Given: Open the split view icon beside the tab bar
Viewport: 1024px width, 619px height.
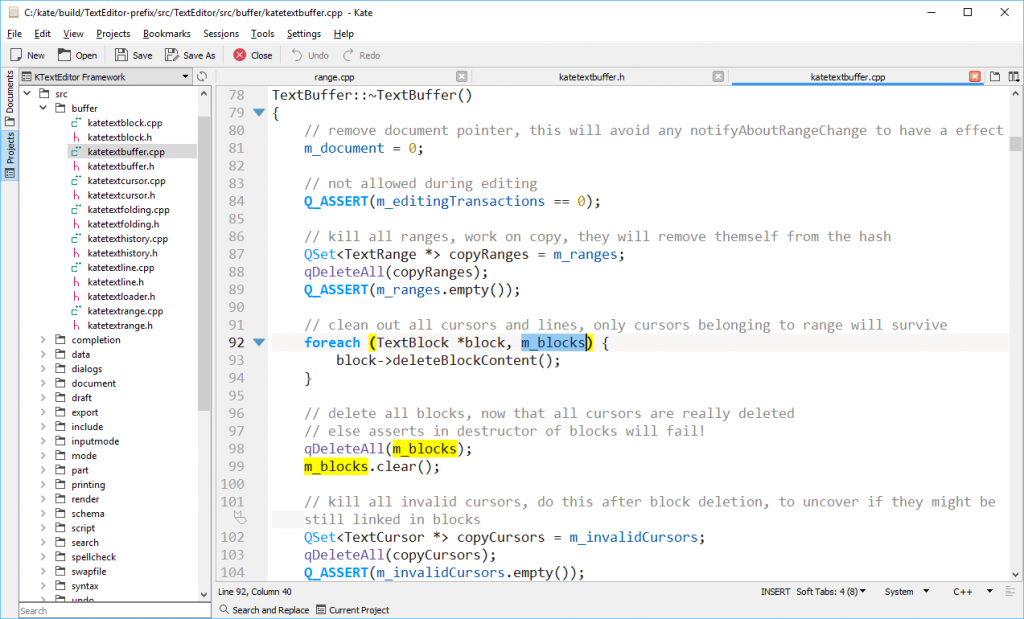Looking at the screenshot, I should click(1013, 76).
